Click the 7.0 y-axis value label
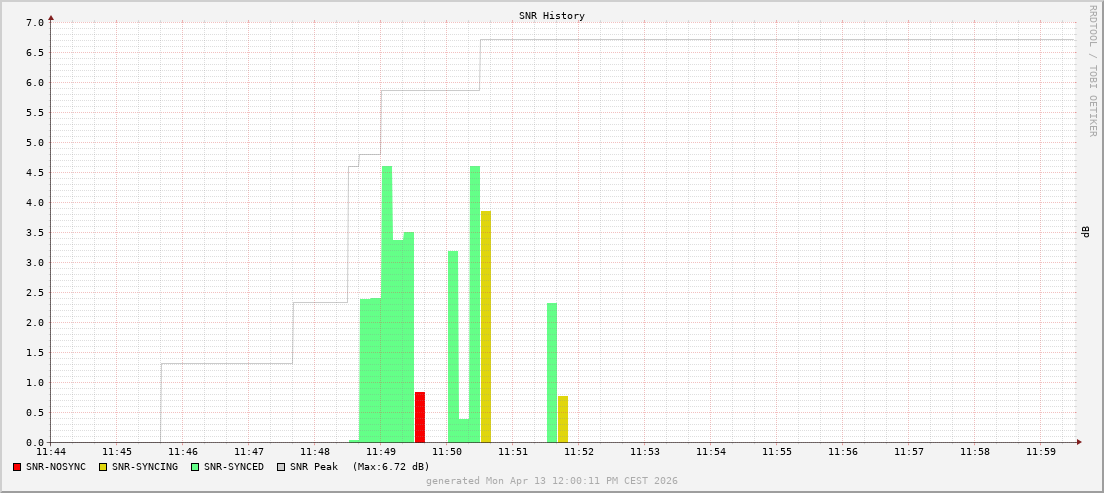Image resolution: width=1104 pixels, height=493 pixels. [x=34, y=22]
